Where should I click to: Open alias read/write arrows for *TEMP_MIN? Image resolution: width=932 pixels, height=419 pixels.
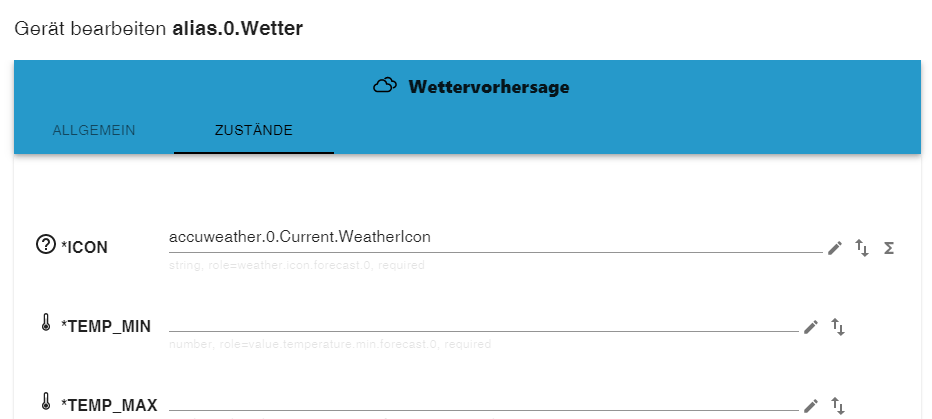tap(839, 326)
